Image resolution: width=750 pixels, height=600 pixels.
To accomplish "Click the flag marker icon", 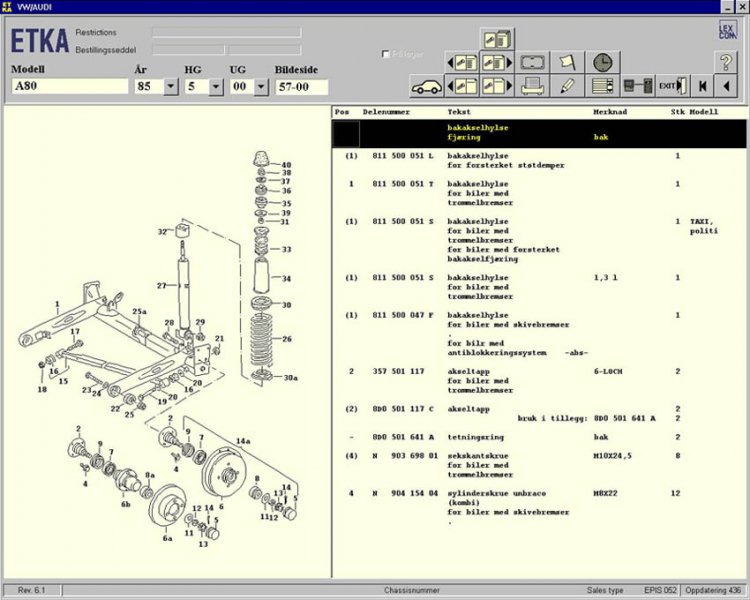I will 567,62.
